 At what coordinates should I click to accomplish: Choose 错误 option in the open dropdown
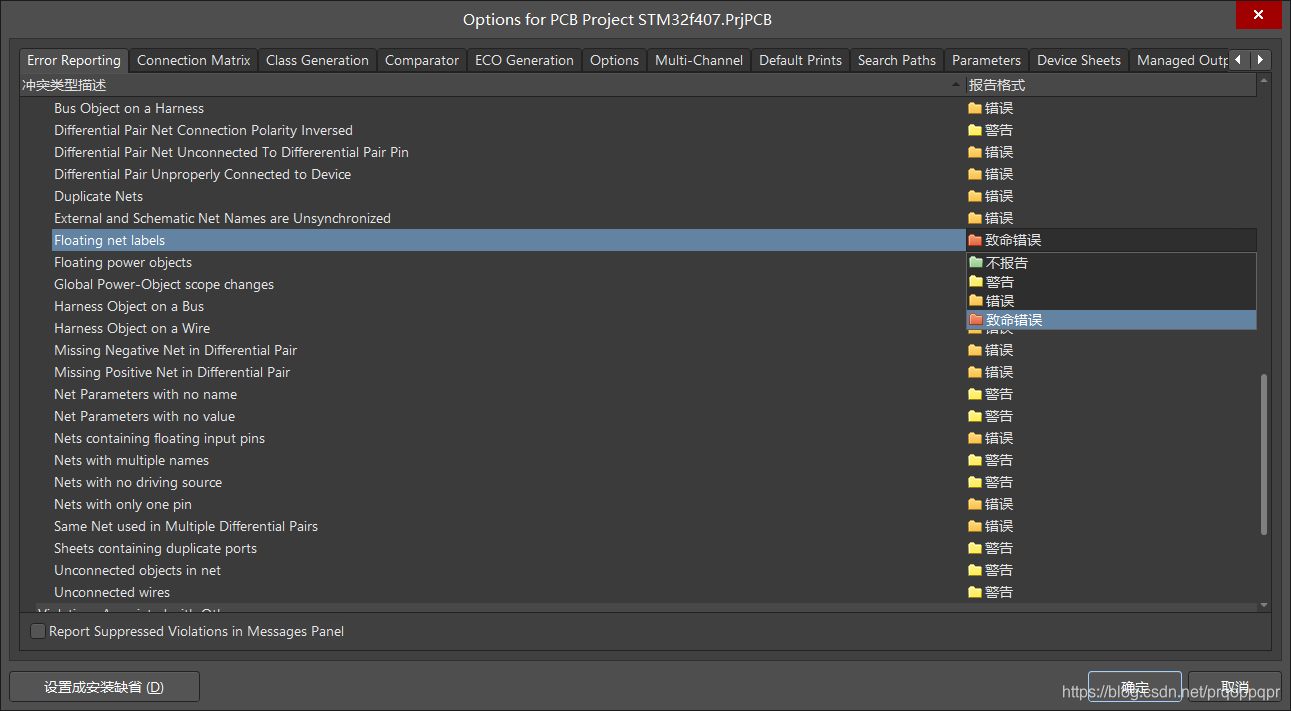1000,301
